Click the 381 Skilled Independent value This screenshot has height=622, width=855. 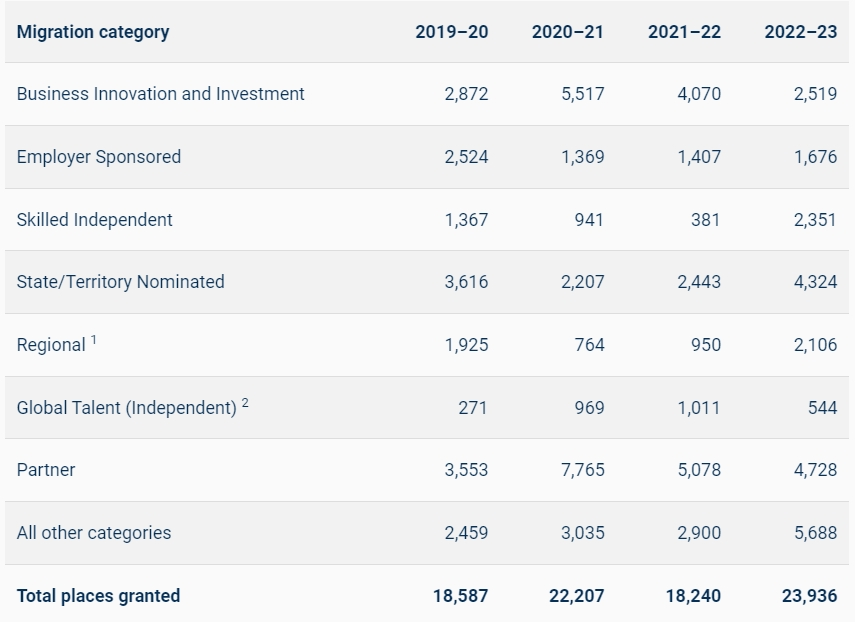click(705, 220)
